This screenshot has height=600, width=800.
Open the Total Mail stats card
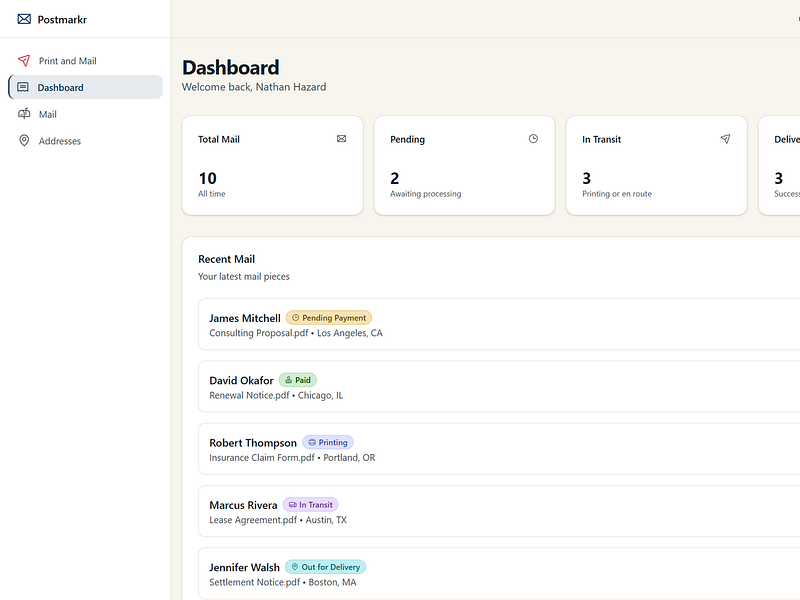[272, 165]
